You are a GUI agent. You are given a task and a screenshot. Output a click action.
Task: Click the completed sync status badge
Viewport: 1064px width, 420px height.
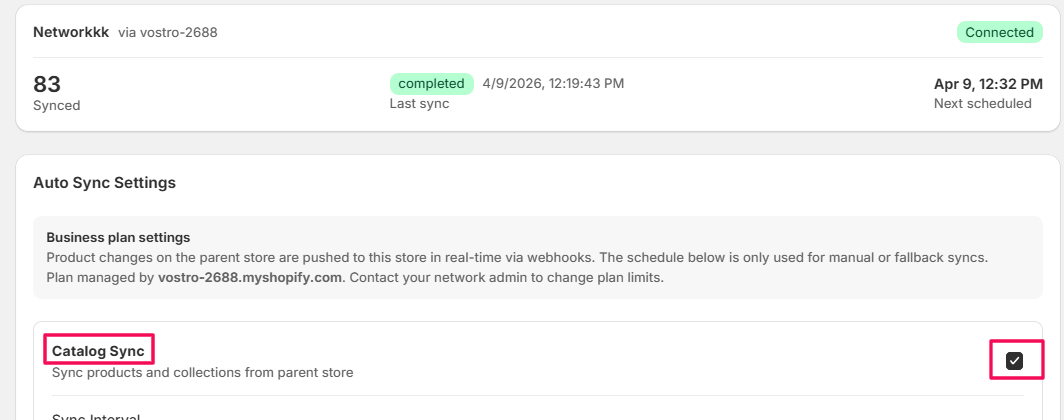431,83
